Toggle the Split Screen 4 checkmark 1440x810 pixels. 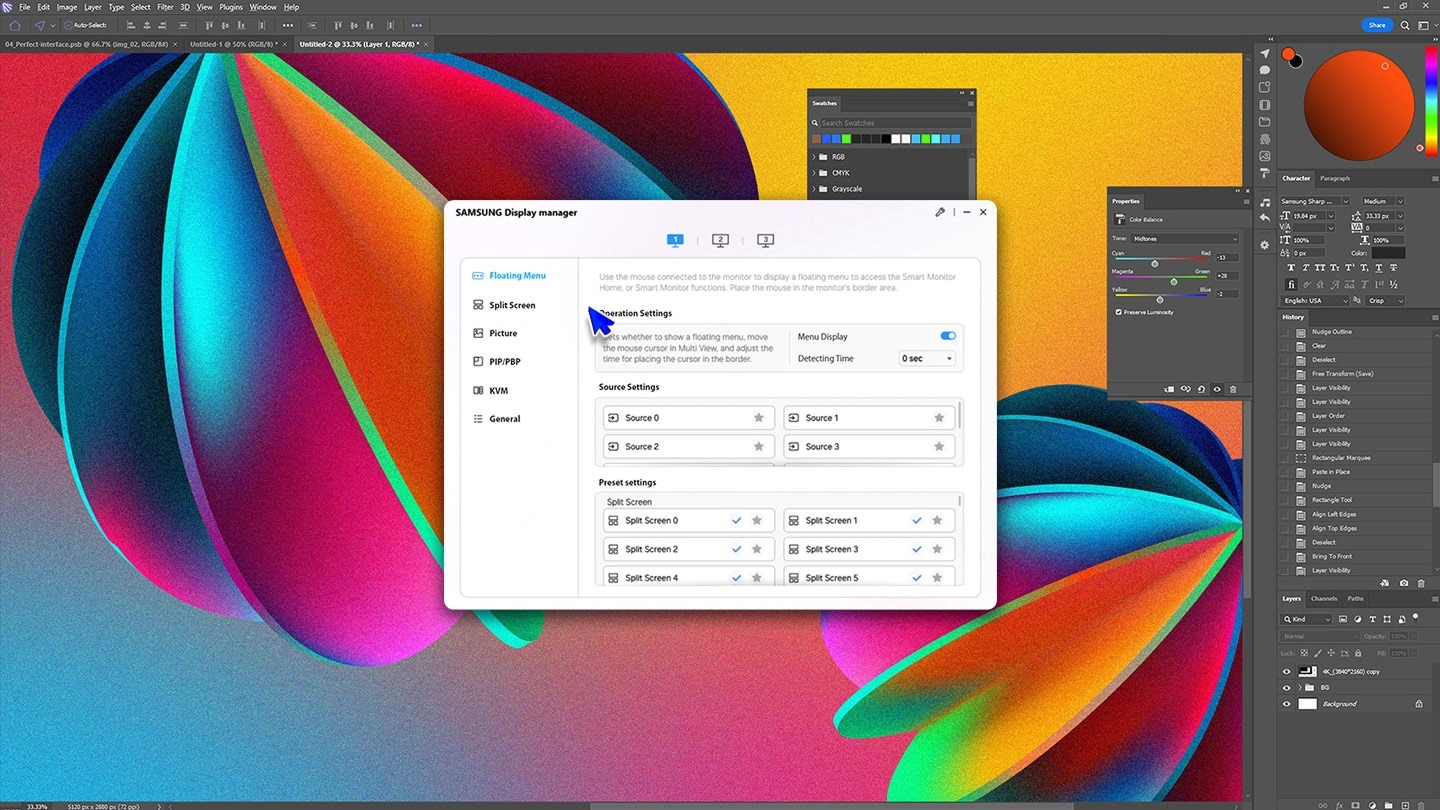point(737,578)
